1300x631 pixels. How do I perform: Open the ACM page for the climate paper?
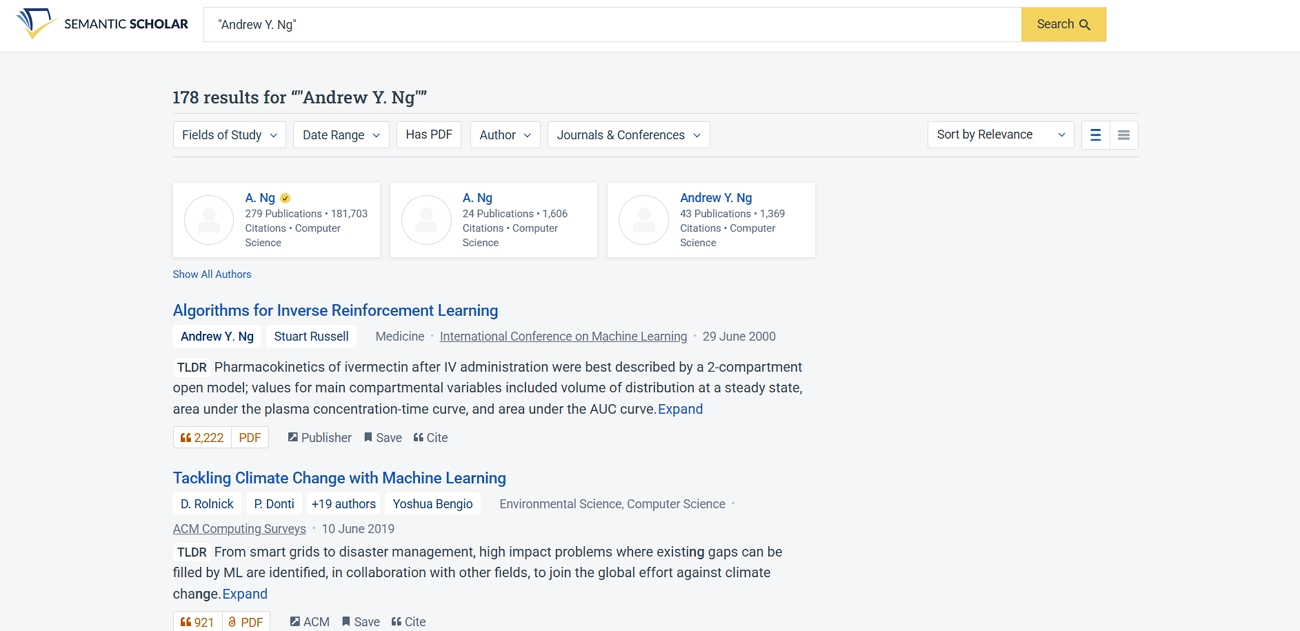click(x=309, y=621)
